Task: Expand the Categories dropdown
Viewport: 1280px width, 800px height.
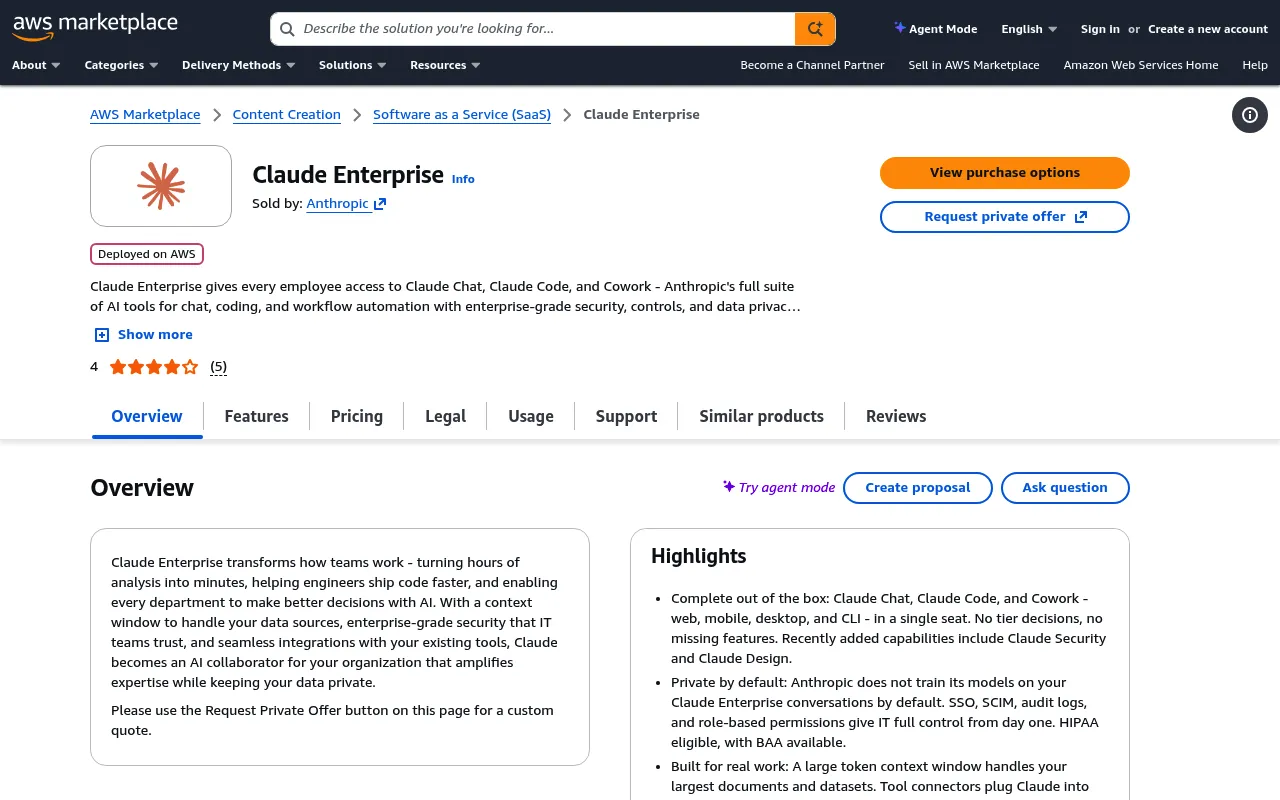Action: coord(121,65)
